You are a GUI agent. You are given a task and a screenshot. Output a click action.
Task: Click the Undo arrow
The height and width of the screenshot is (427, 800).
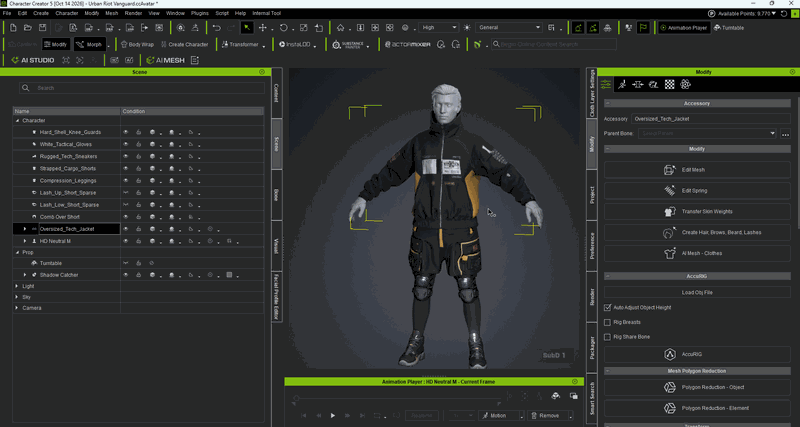[x=217, y=28]
